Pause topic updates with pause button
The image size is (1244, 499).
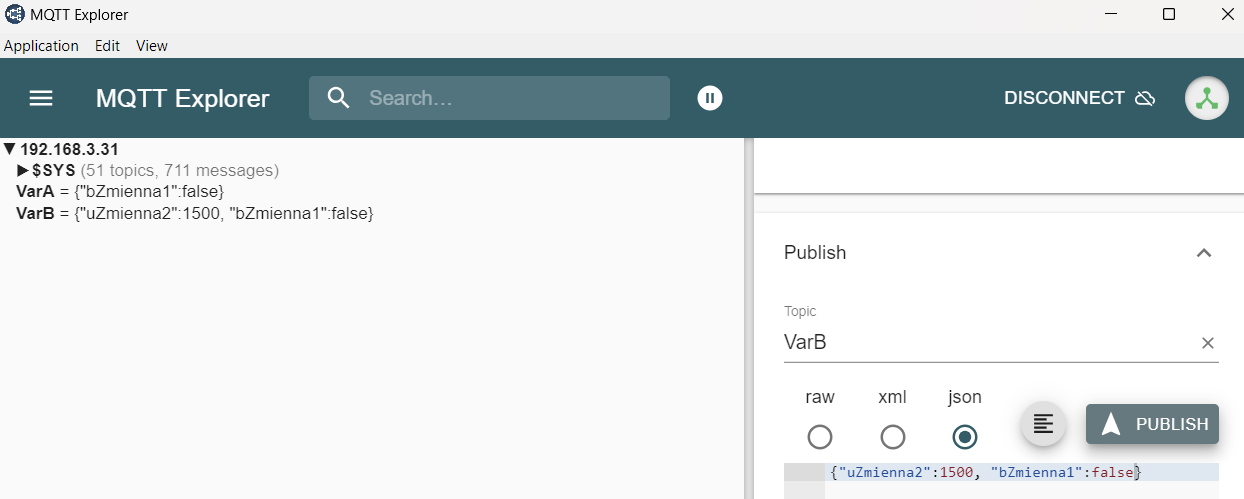coord(710,98)
